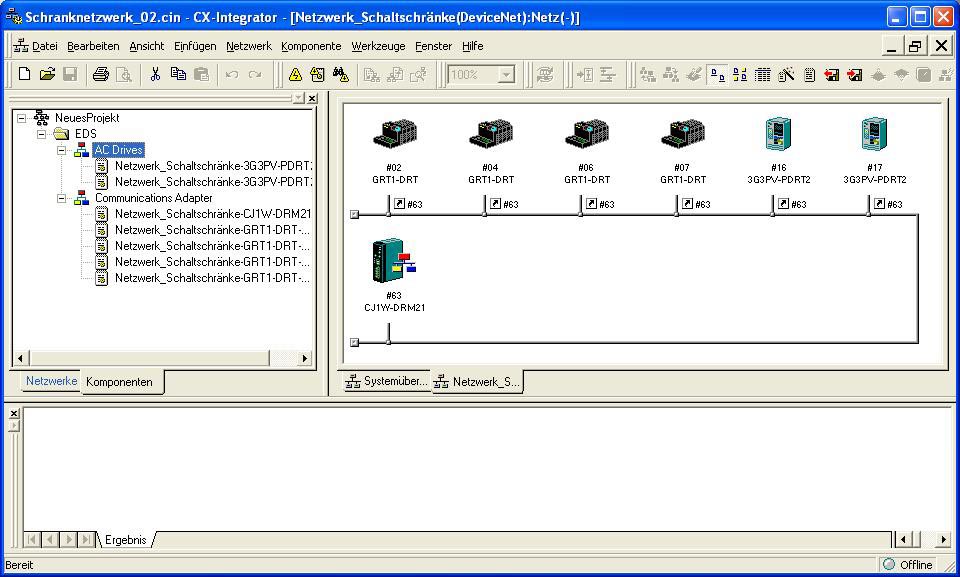Collapse the AC Drives tree node
This screenshot has width=960, height=577.
click(x=62, y=149)
